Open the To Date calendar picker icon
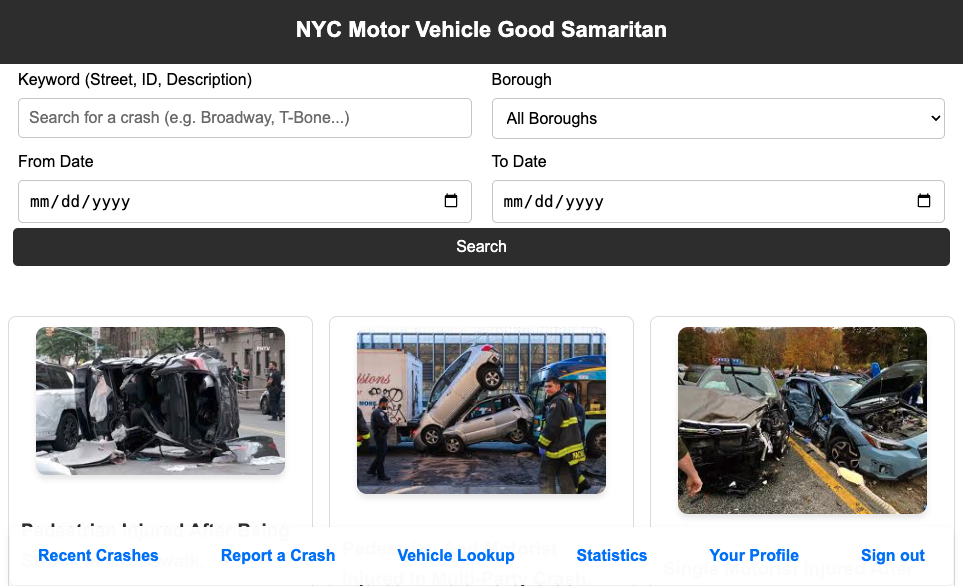Viewport: 963px width, 586px height. (924, 201)
